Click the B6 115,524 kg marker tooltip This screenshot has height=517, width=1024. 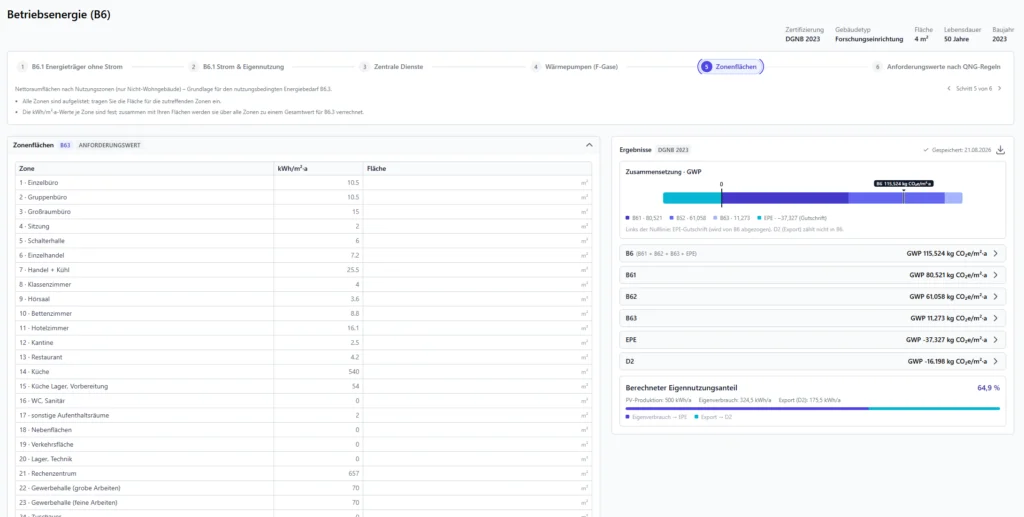point(904,184)
